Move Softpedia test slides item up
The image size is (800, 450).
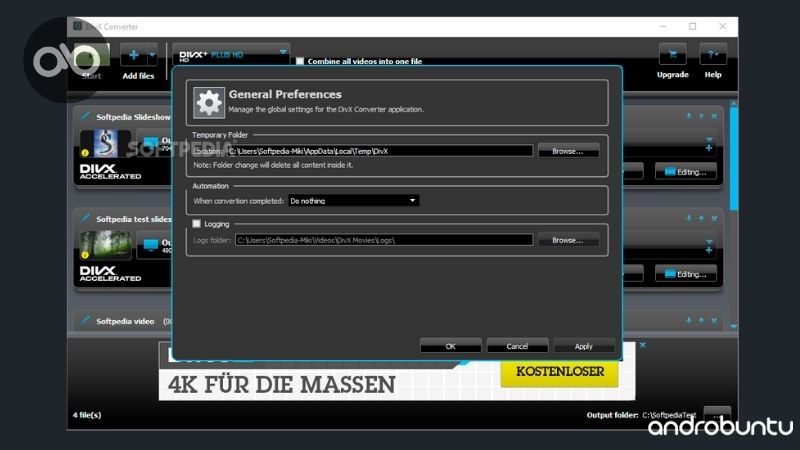click(701, 218)
